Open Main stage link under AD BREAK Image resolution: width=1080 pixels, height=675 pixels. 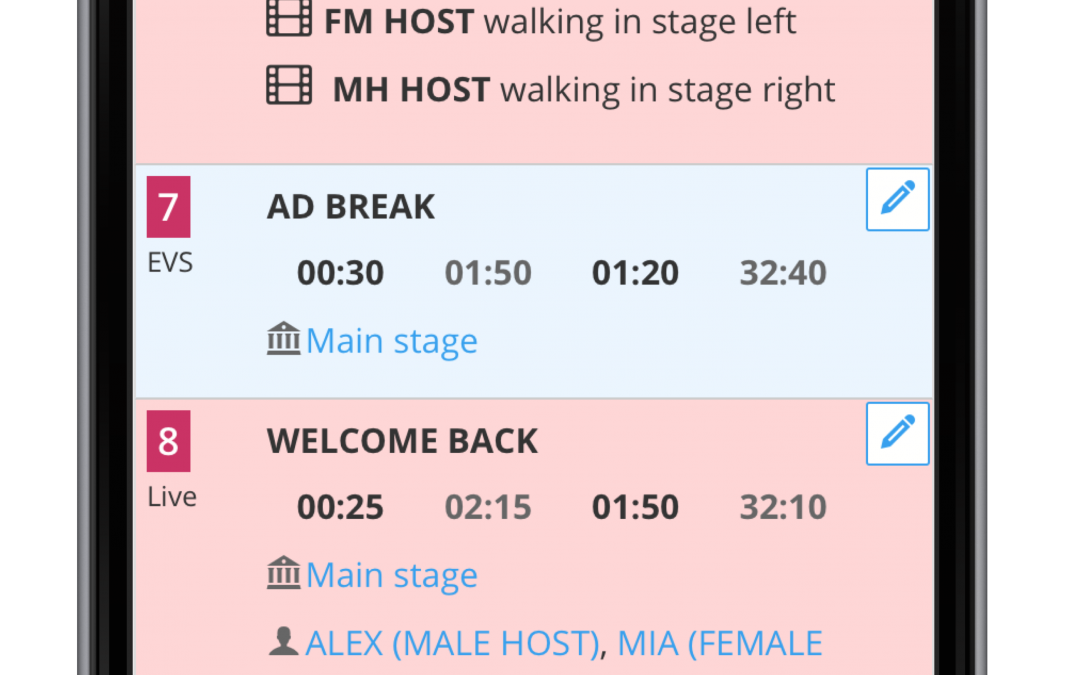[391, 341]
